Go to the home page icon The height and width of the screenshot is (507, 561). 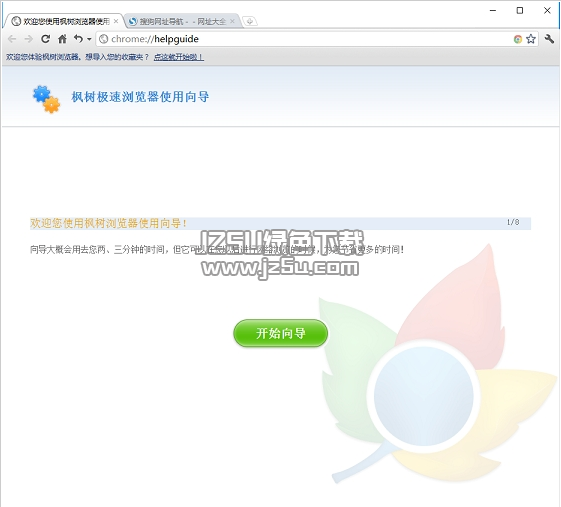coord(62,39)
